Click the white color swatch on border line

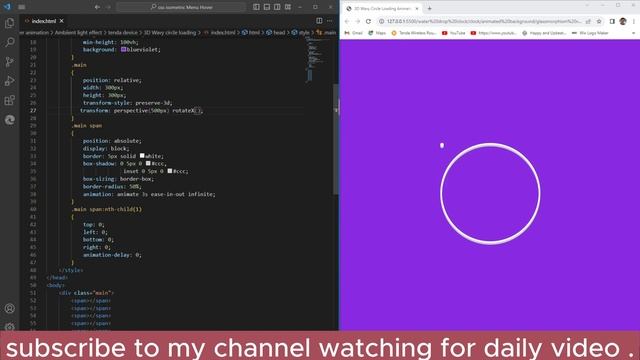click(x=142, y=156)
